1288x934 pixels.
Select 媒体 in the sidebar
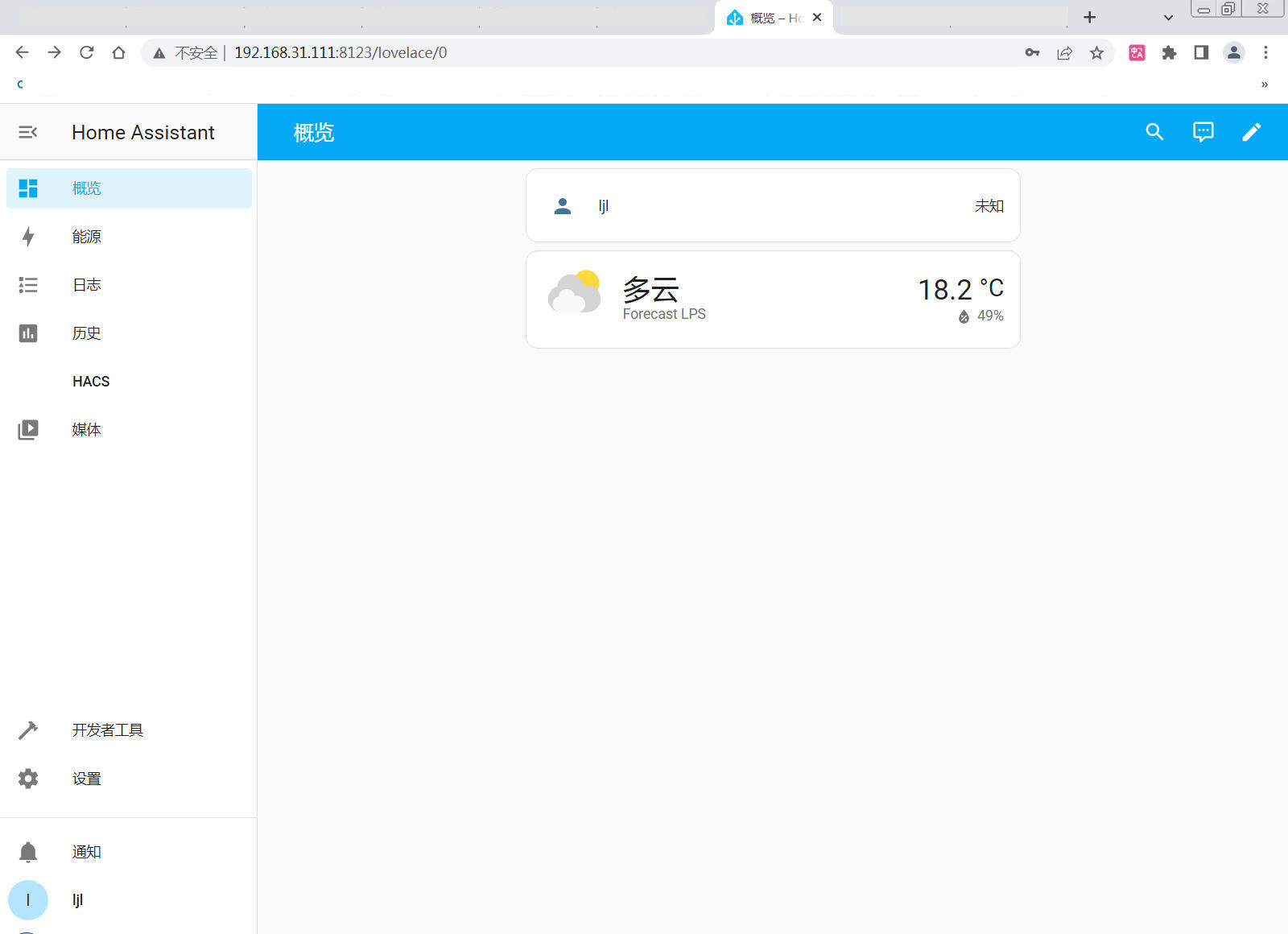coord(129,430)
